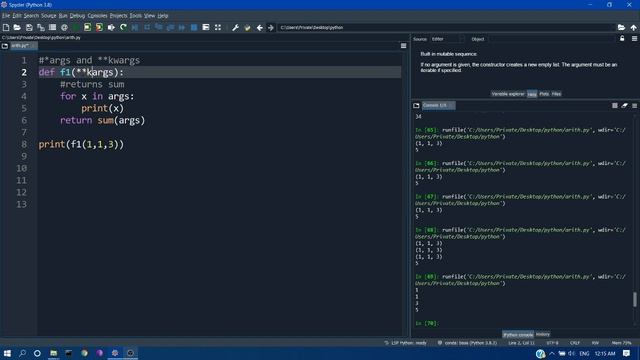The image size is (640, 360).
Task: Browse editor tabs folder icon
Action: coord(5,46)
